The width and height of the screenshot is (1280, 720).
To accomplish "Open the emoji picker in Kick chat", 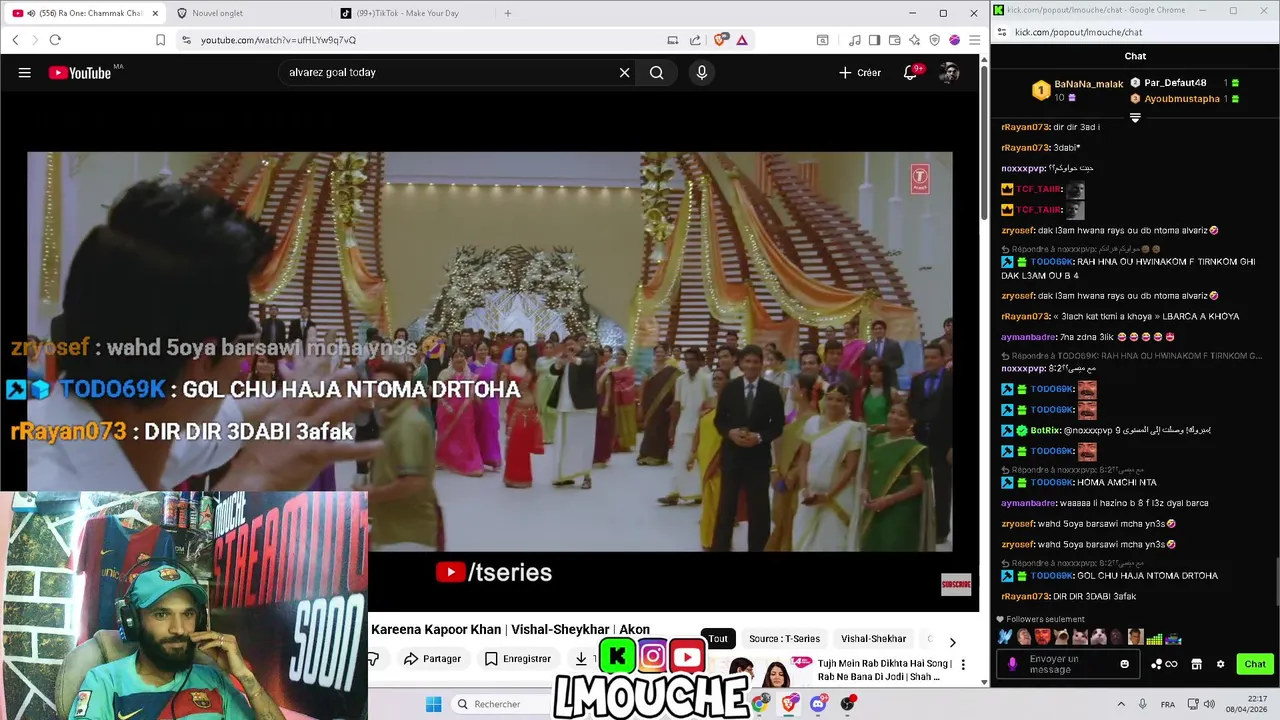I will (1124, 664).
